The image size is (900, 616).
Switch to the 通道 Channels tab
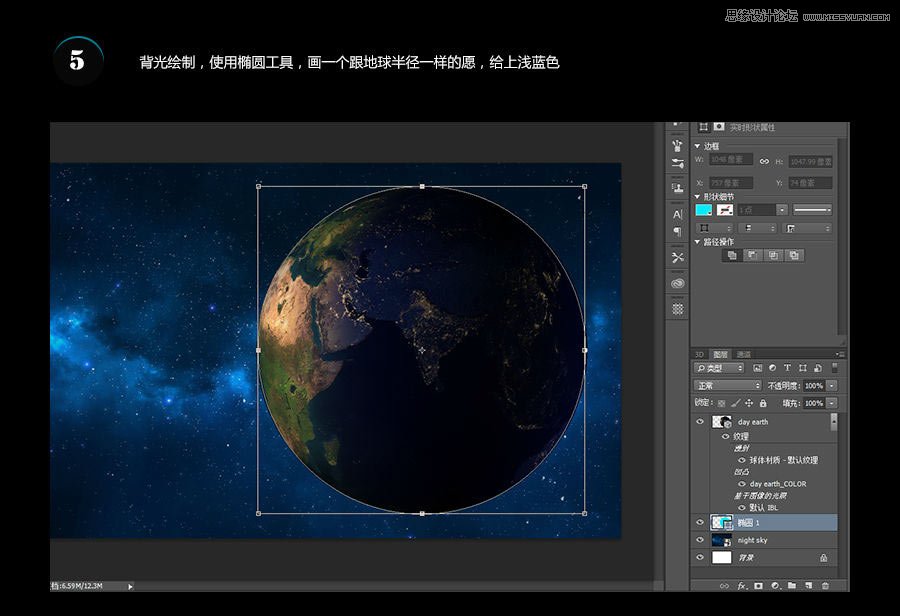(x=744, y=354)
